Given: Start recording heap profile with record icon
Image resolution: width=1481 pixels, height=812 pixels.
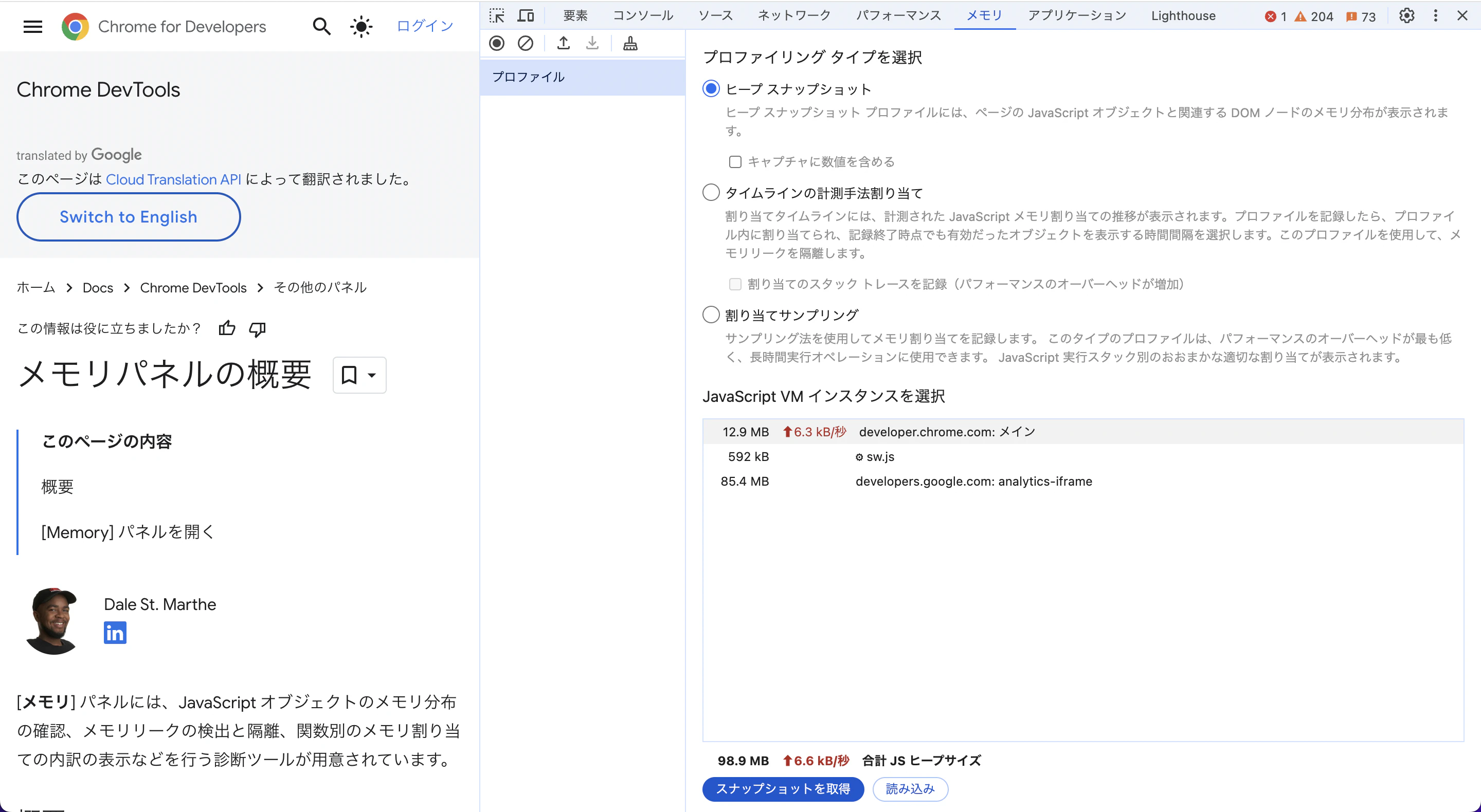Looking at the screenshot, I should pyautogui.click(x=497, y=43).
